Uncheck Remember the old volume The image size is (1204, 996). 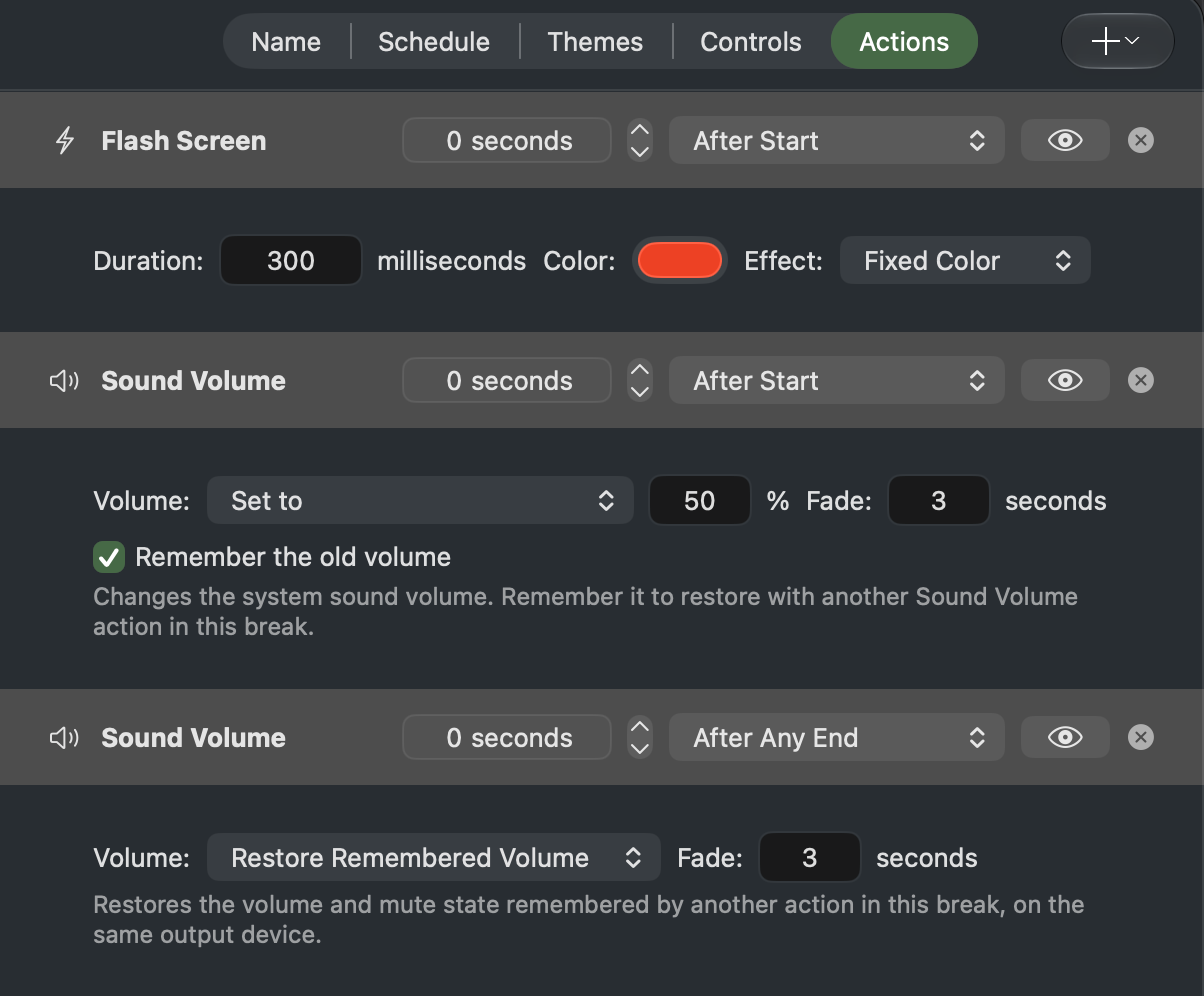coord(109,558)
